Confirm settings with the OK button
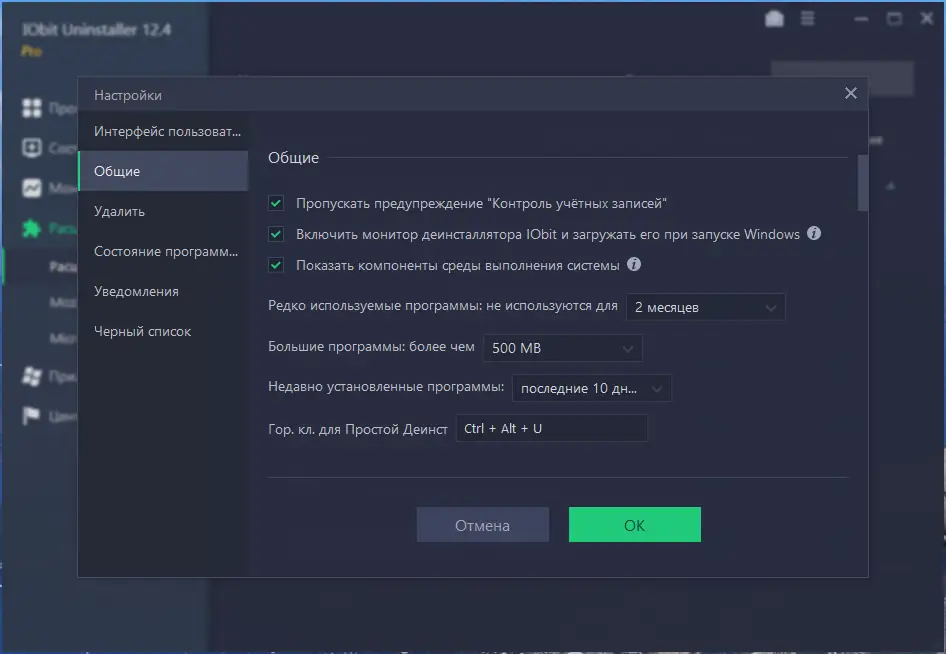 [x=634, y=524]
